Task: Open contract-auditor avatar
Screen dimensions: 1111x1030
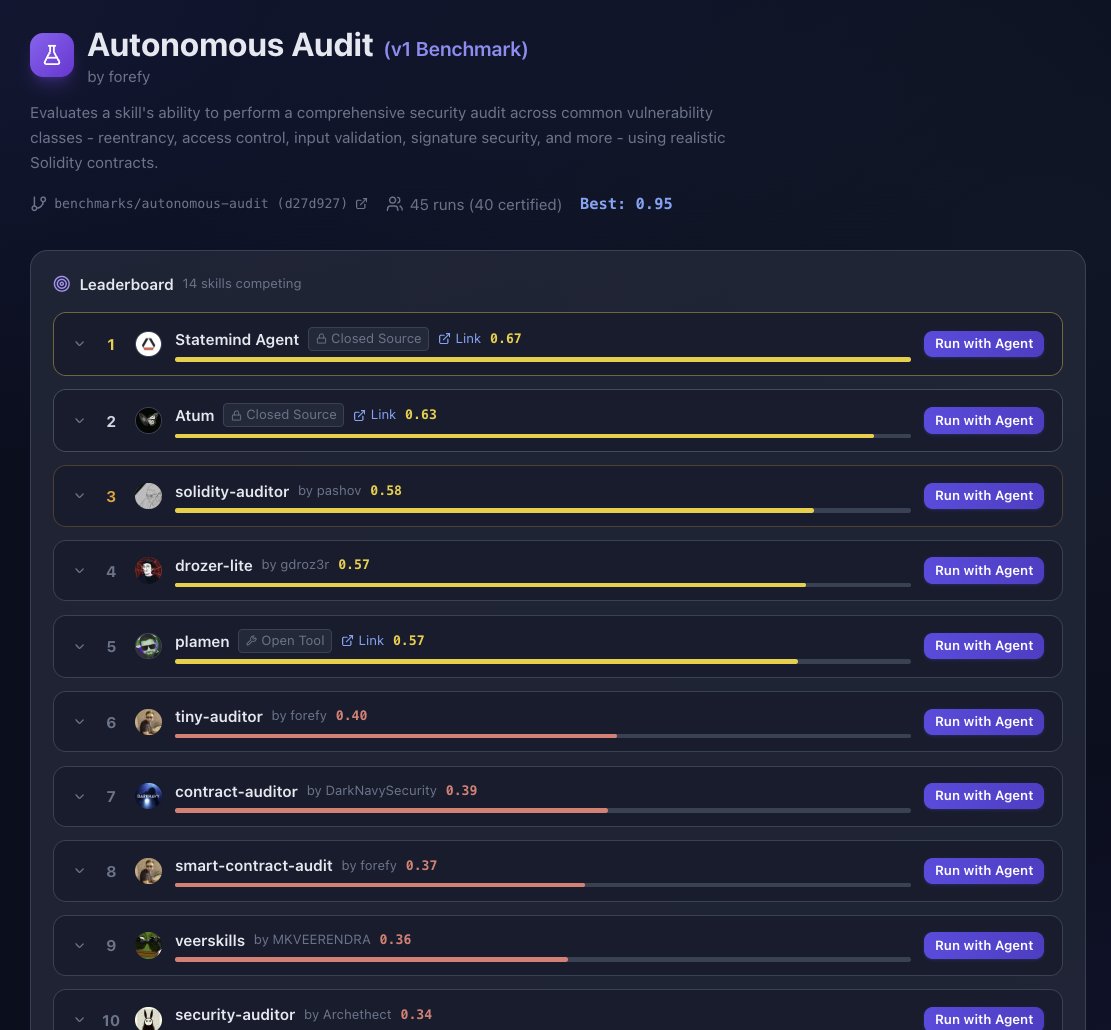Action: (x=148, y=796)
